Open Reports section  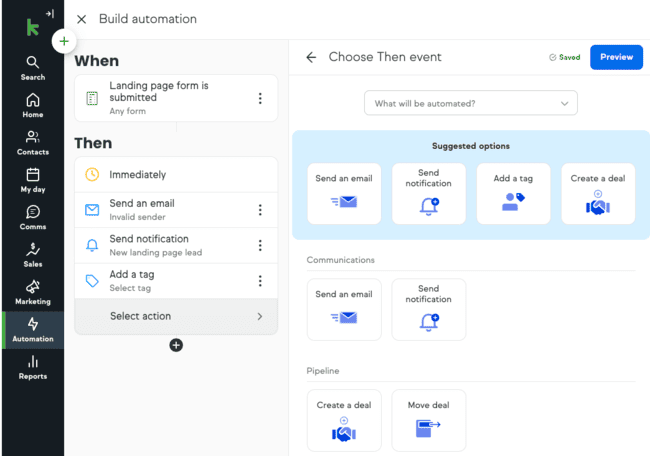33,367
